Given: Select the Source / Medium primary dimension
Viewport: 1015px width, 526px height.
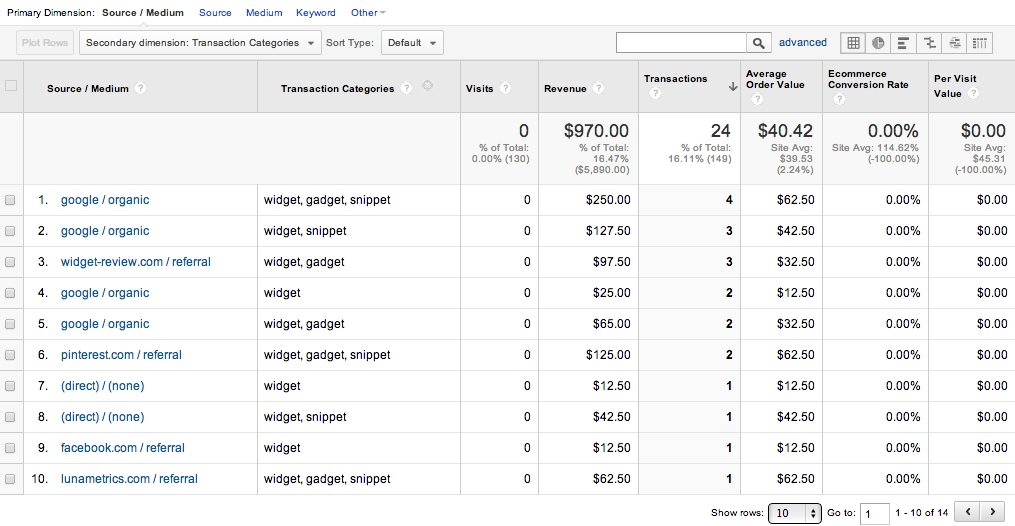Looking at the screenshot, I should [142, 12].
